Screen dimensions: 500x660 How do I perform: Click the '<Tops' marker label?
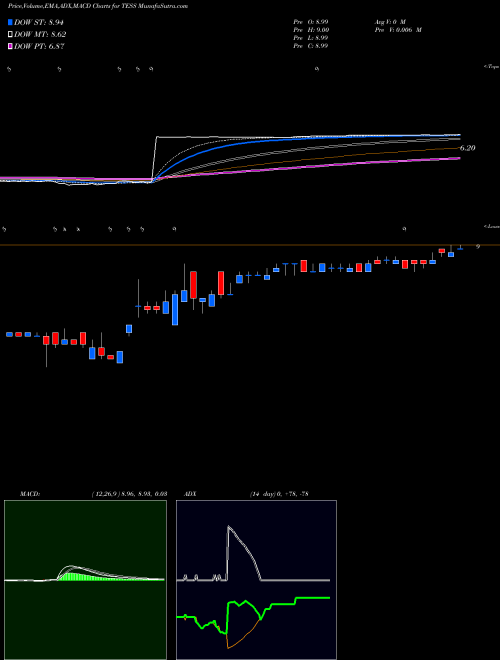(x=492, y=67)
